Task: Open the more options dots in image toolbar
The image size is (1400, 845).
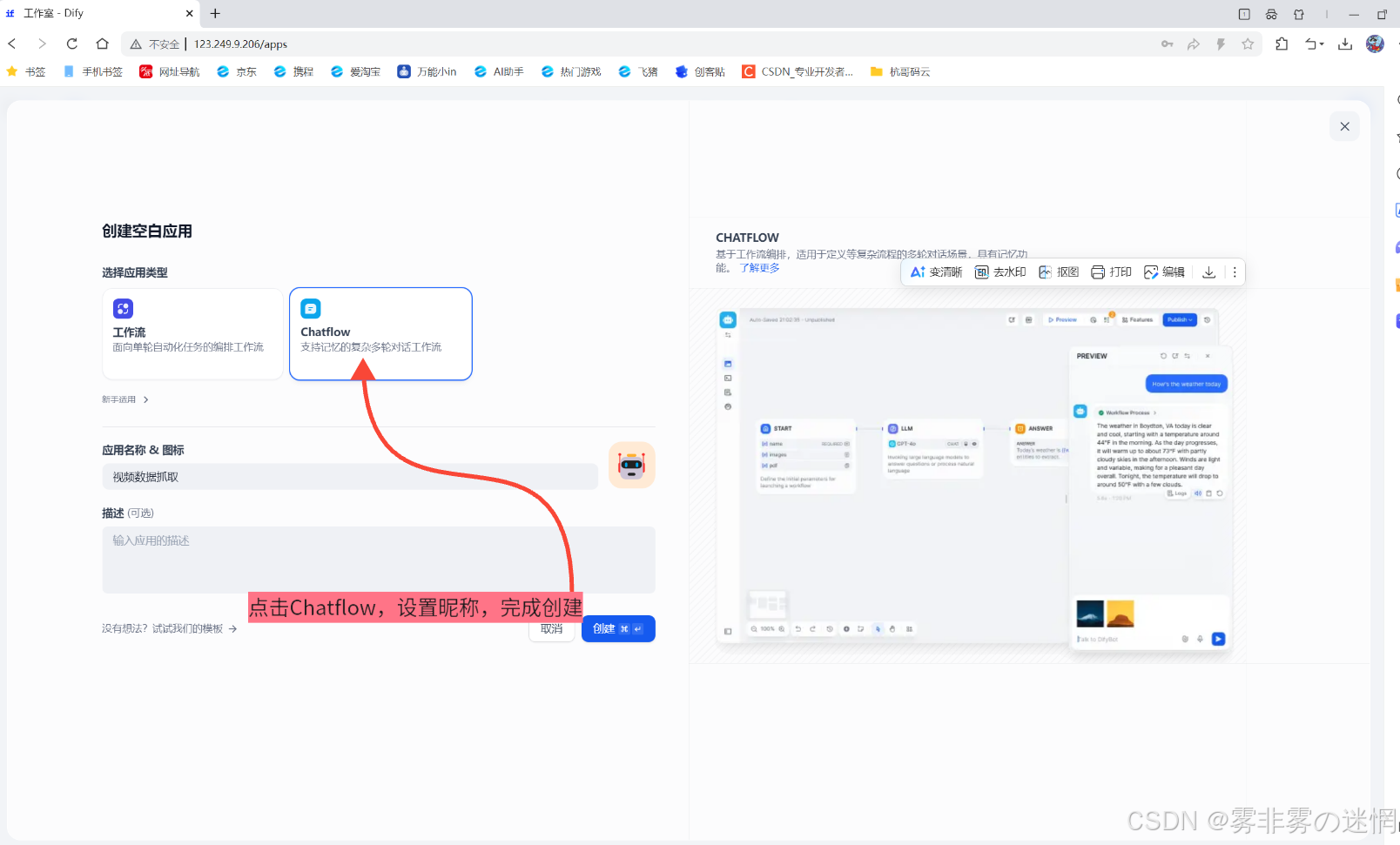Action: (x=1235, y=272)
